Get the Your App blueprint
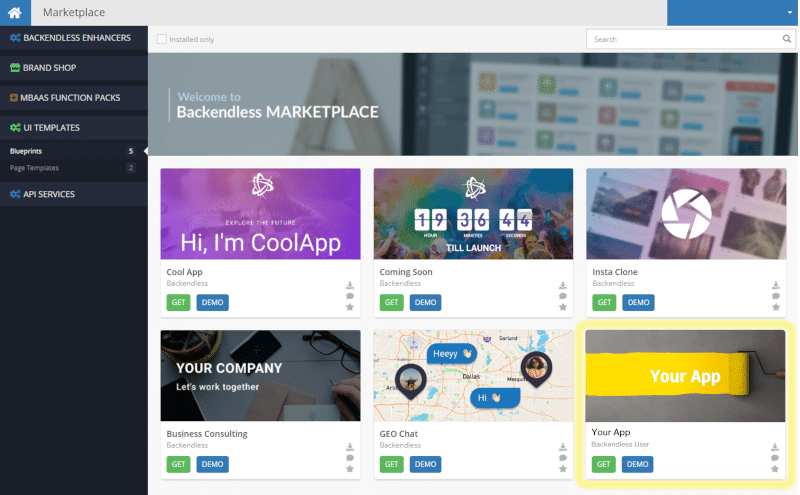 604,464
